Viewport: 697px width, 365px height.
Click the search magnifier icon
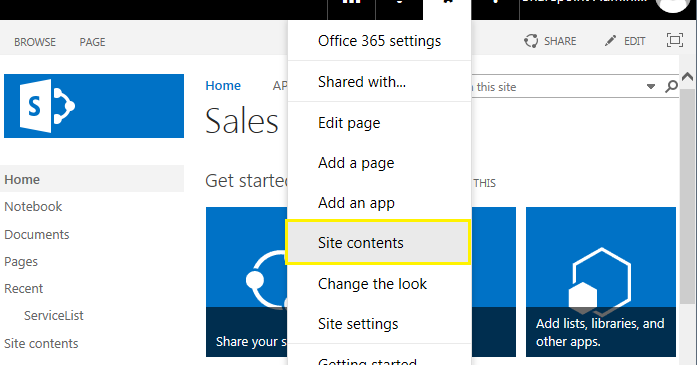coord(671,86)
